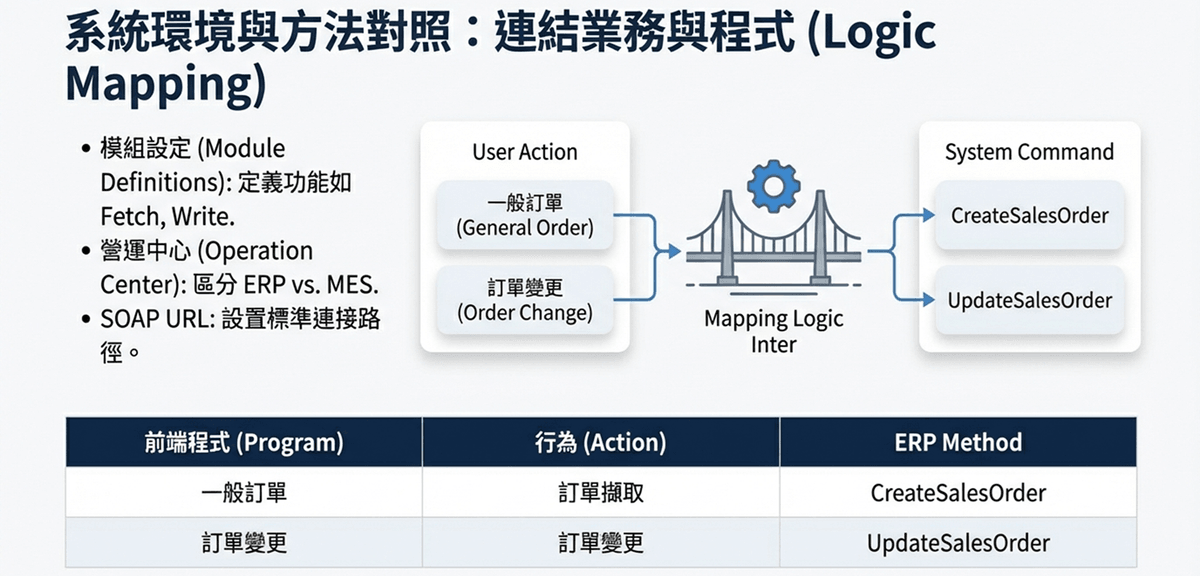Select the 一般訂單 cell in the table
Viewport: 1200px width, 576px height.
point(244,493)
